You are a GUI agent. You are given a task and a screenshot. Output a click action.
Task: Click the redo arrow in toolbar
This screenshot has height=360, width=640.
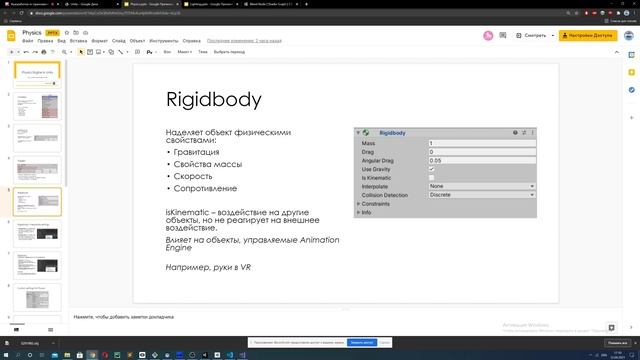(x=35, y=52)
